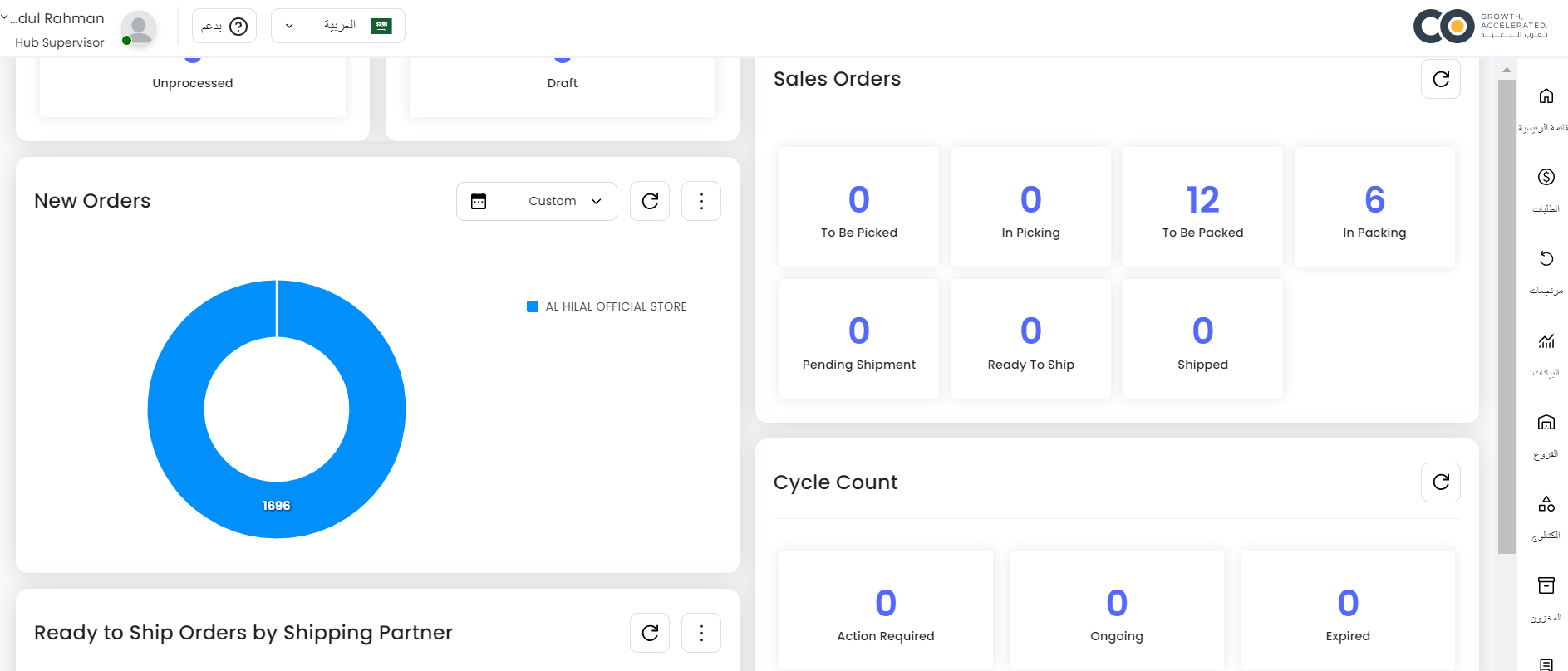Open the Arabic language selector dropdown
Image resolution: width=1568 pixels, height=671 pixels.
[x=337, y=26]
